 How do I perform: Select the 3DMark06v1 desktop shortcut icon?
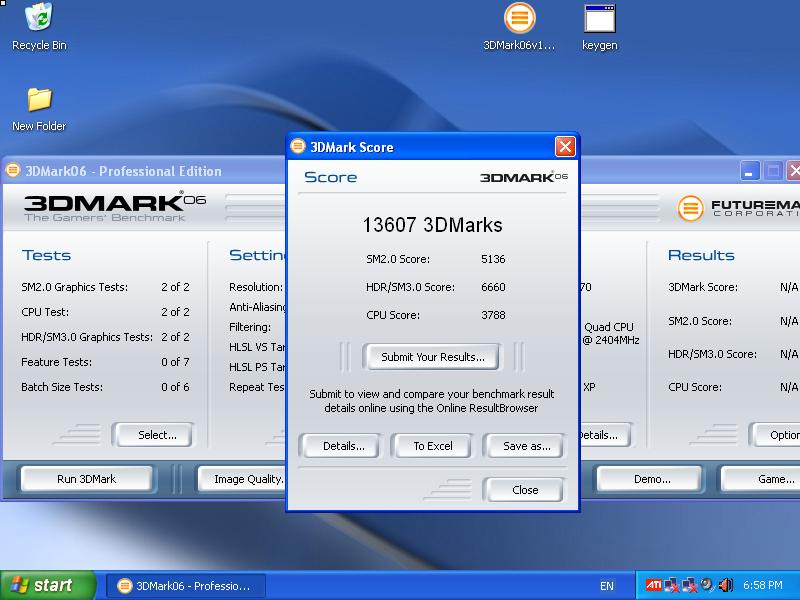tap(519, 19)
